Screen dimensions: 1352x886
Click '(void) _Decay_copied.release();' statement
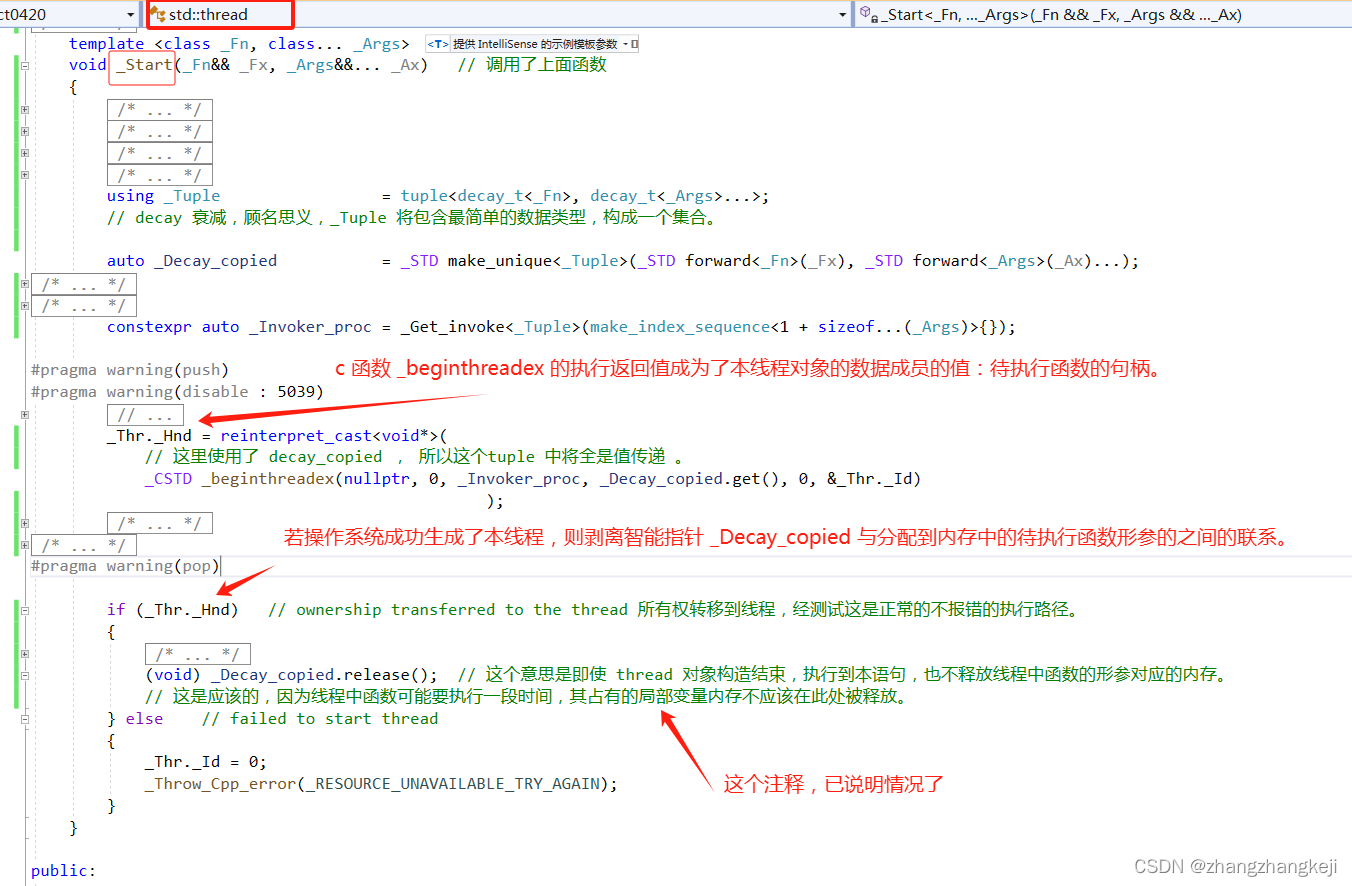(291, 675)
